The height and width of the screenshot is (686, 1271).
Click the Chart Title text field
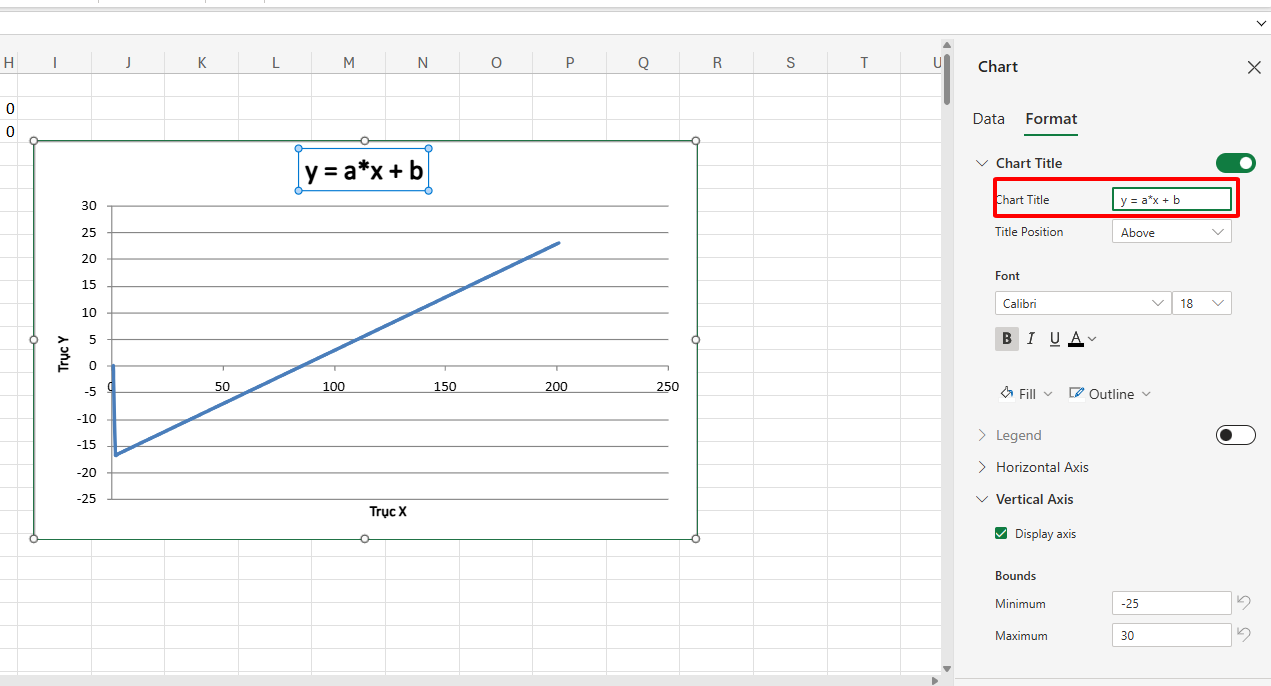pos(1172,199)
